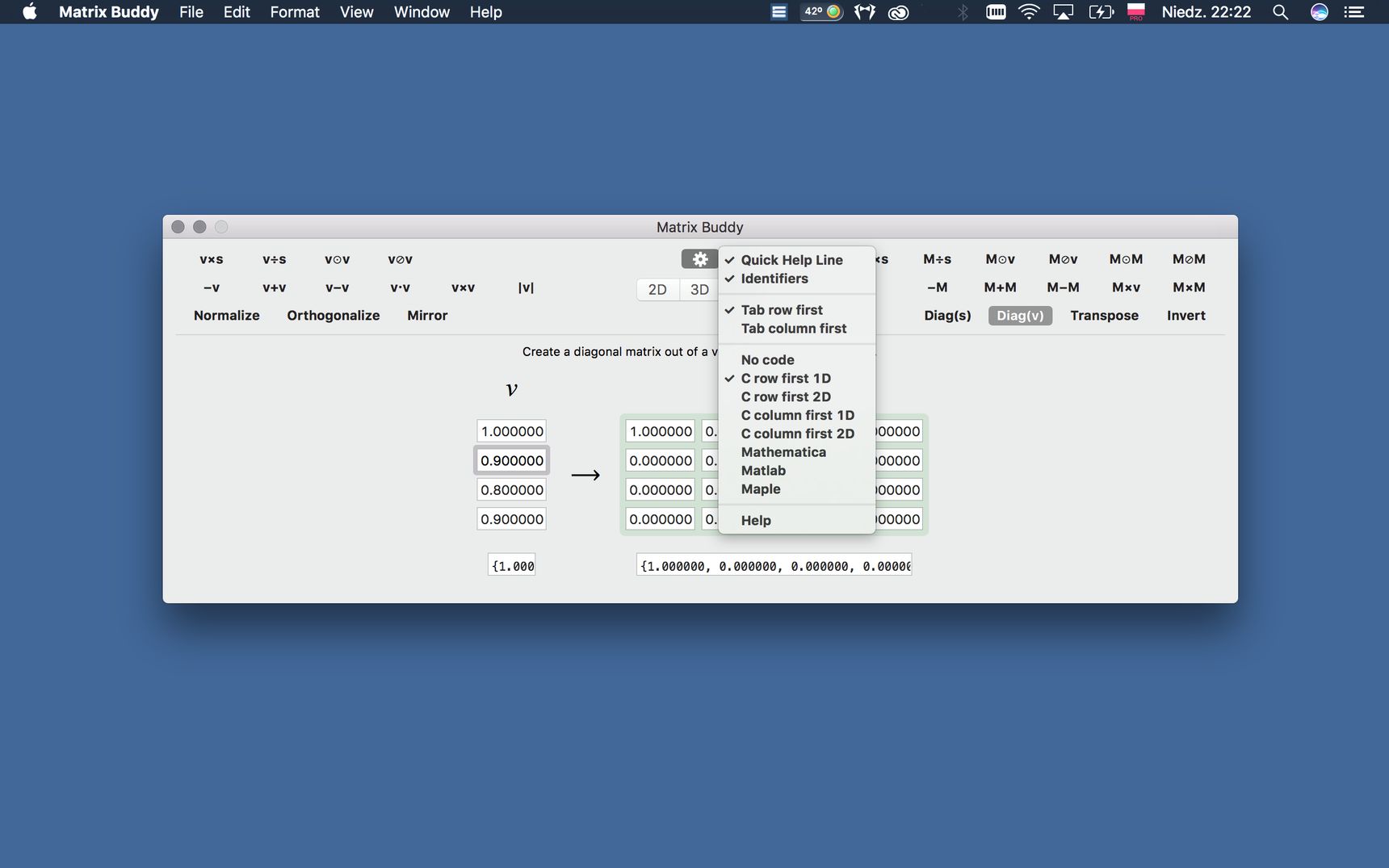Open the Polish flag input source icon

(x=1136, y=12)
